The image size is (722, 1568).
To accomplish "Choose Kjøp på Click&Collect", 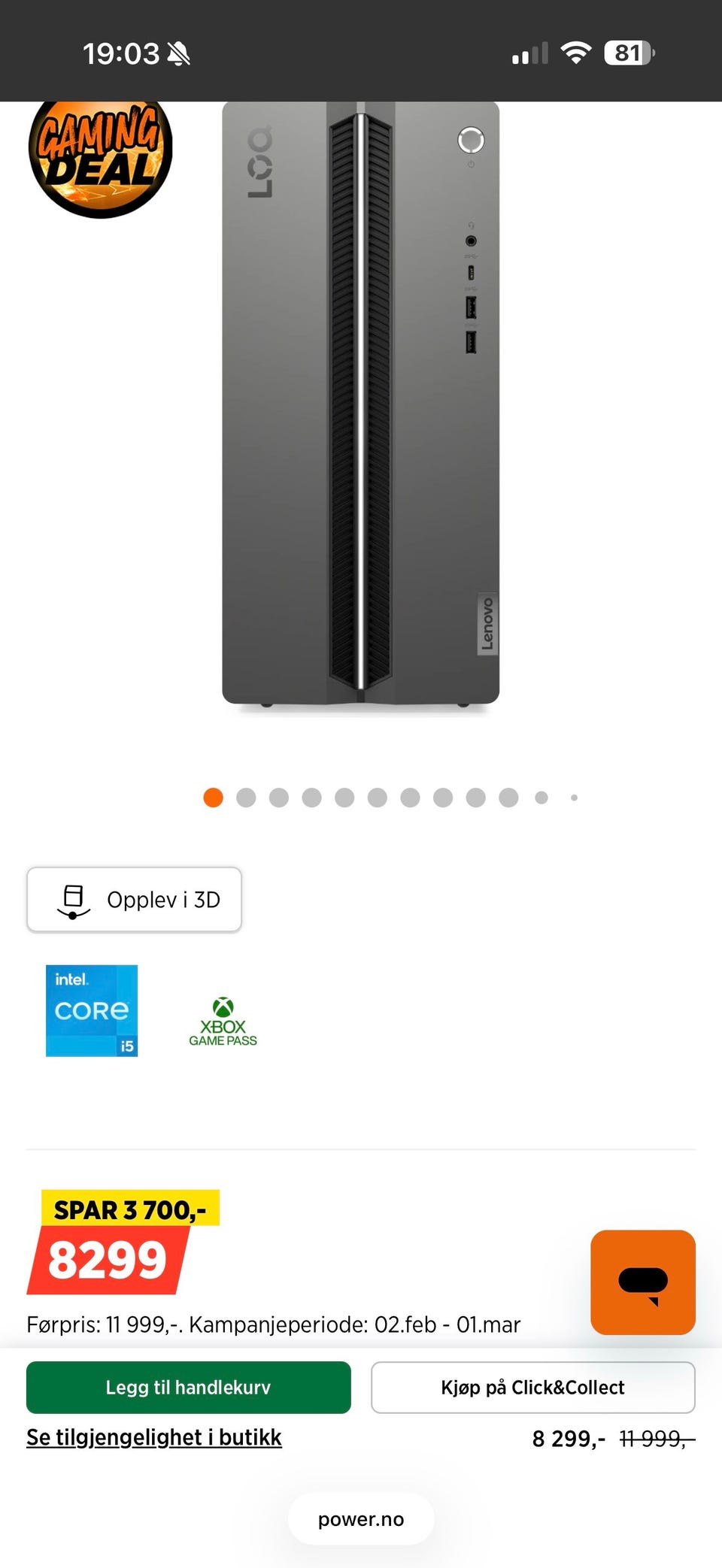I will point(532,1387).
